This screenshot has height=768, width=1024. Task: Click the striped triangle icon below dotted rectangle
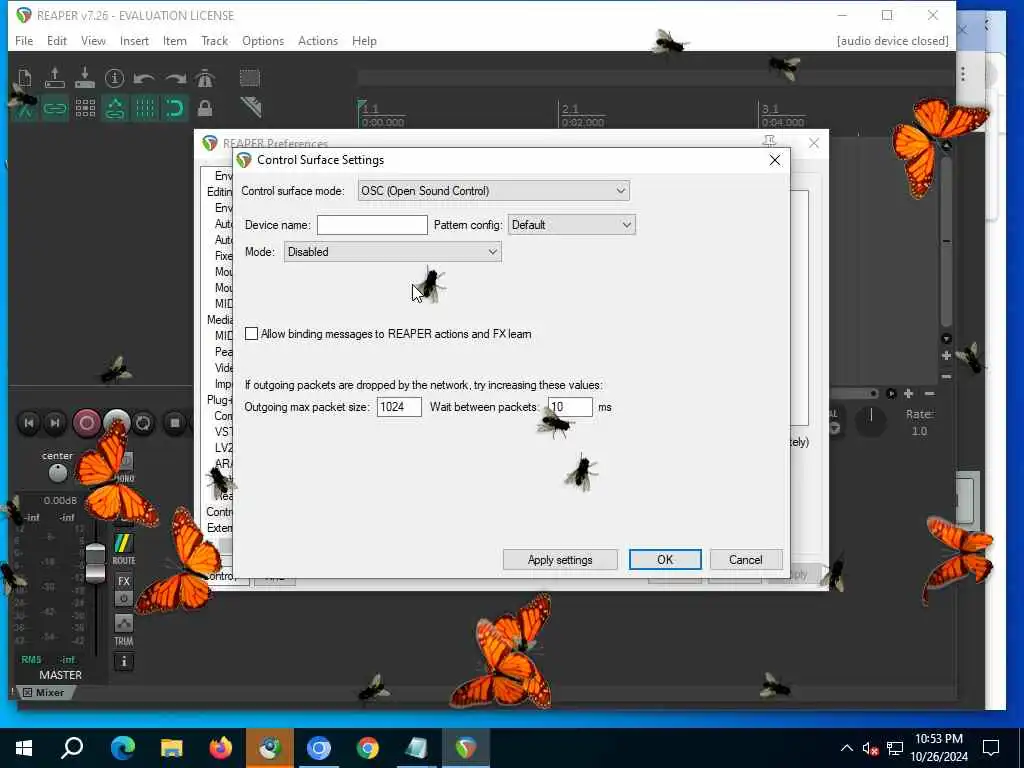pyautogui.click(x=251, y=107)
